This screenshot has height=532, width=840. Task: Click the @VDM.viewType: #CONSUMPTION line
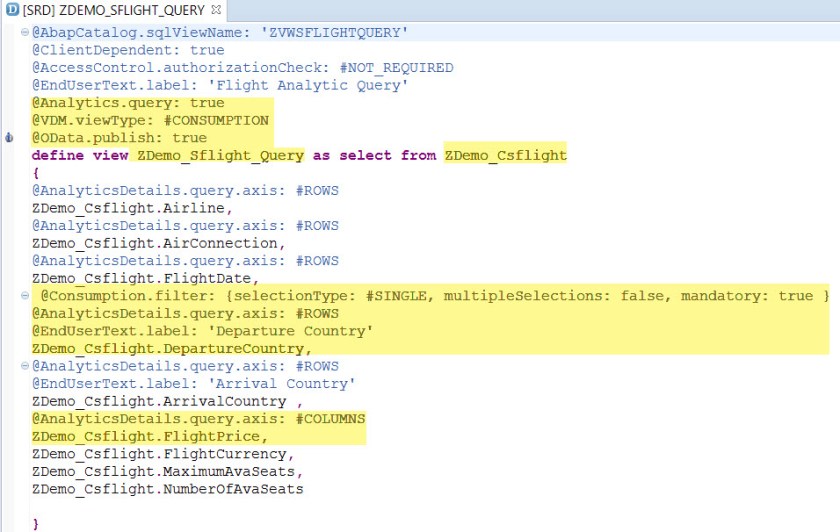(x=150, y=121)
